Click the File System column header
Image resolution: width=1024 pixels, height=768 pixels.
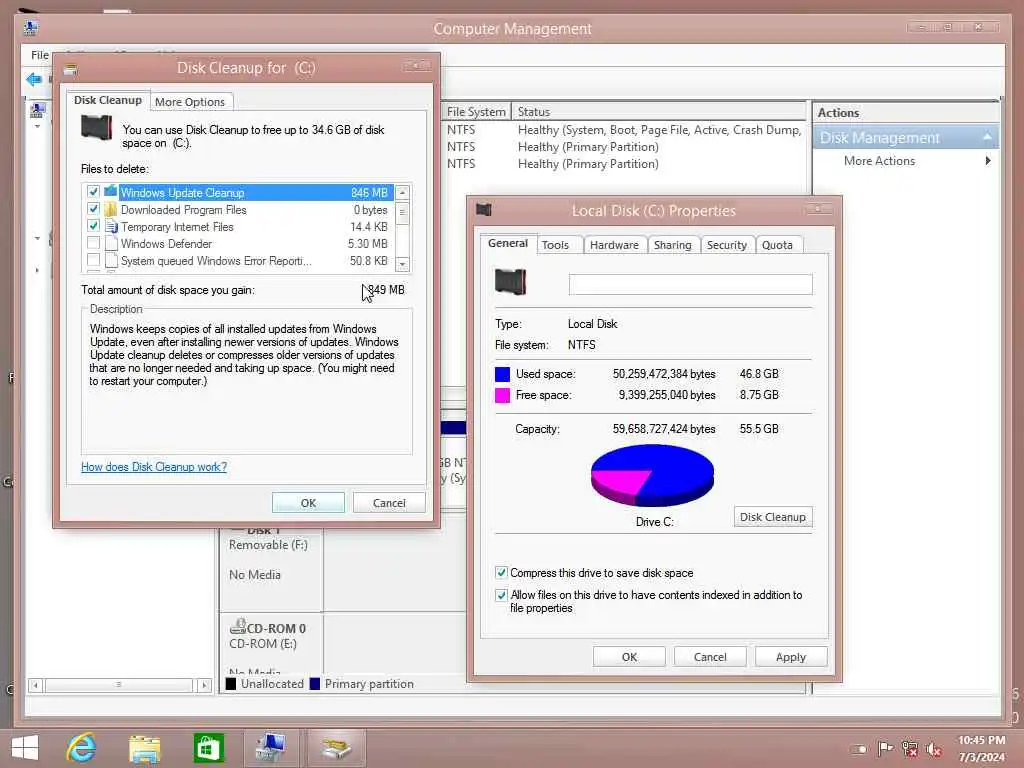pyautogui.click(x=476, y=112)
